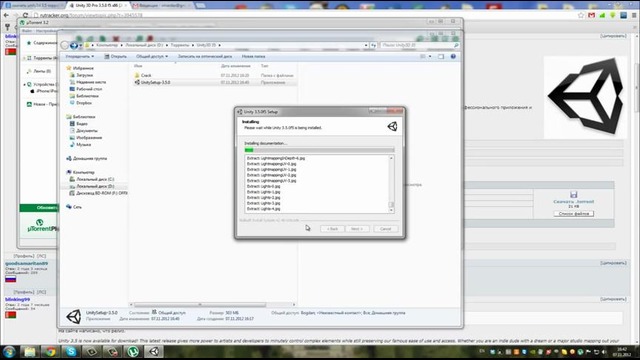Click Открыть in the Explorer toolbar
640x360 pixels.
click(x=116, y=56)
